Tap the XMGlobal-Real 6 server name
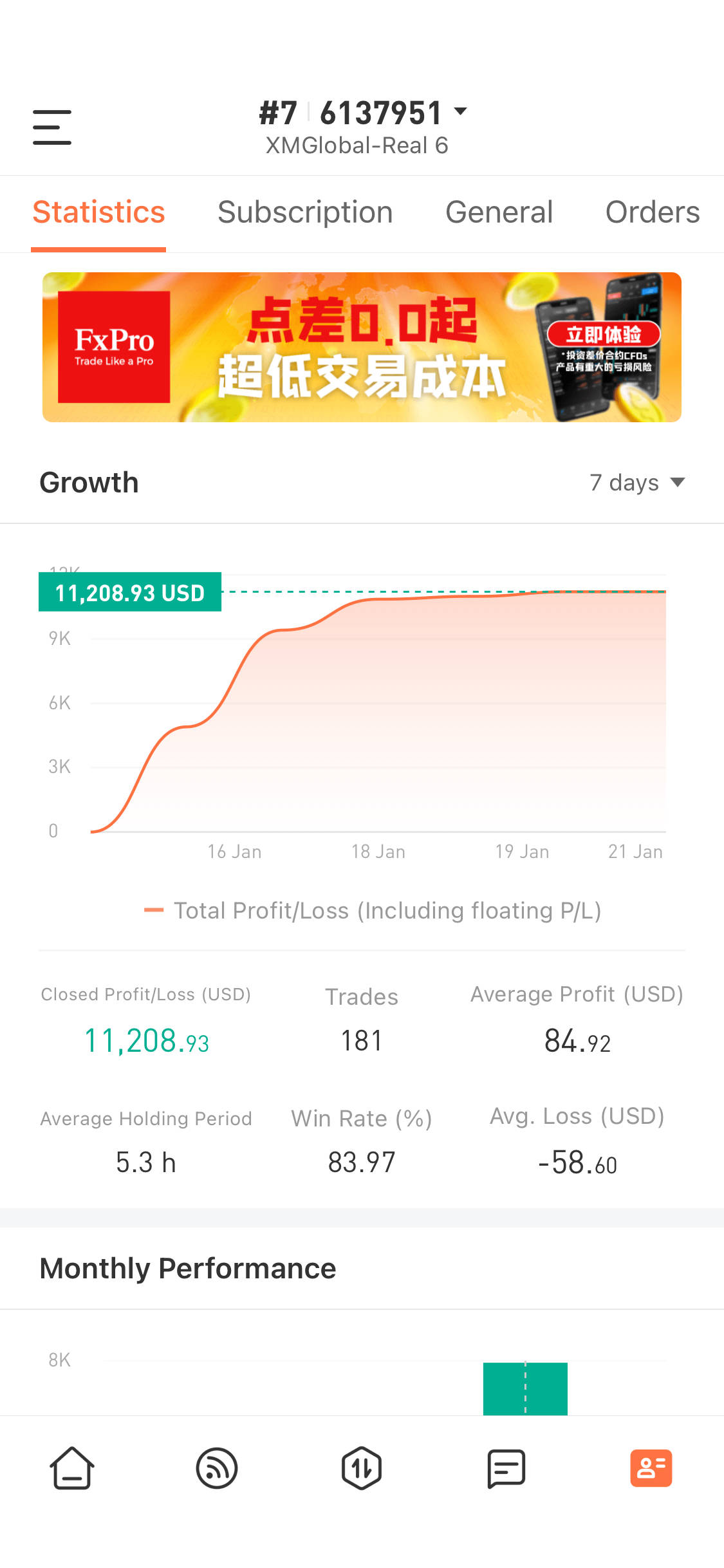 pyautogui.click(x=357, y=146)
